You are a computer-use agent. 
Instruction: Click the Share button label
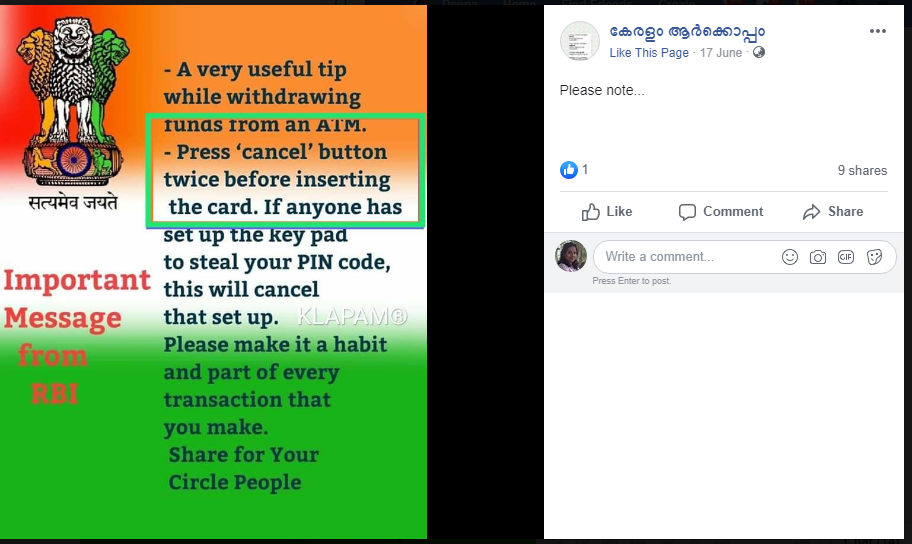(845, 212)
